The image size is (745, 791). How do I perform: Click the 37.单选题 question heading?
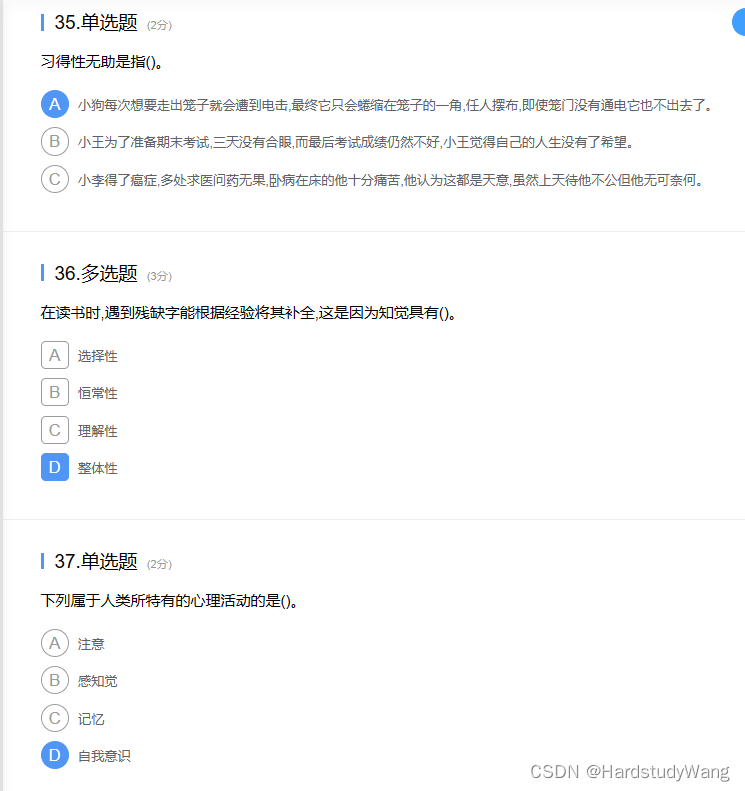coord(96,561)
